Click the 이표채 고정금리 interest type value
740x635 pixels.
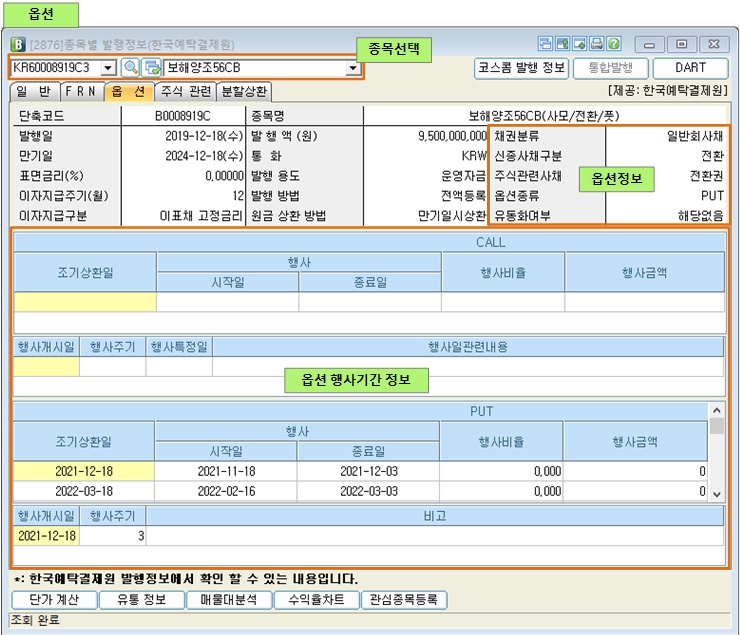[x=201, y=216]
